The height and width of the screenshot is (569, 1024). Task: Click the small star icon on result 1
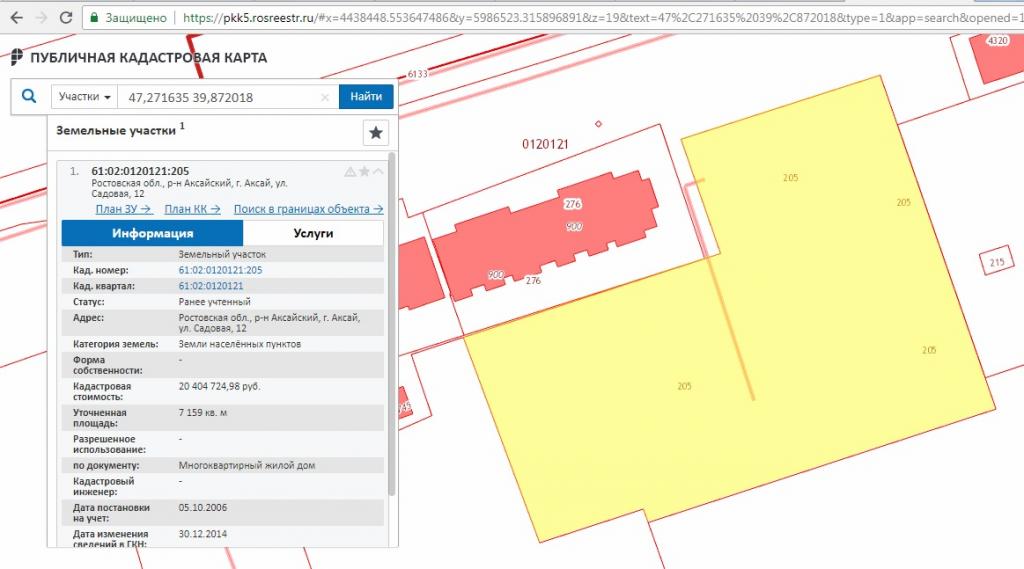364,171
